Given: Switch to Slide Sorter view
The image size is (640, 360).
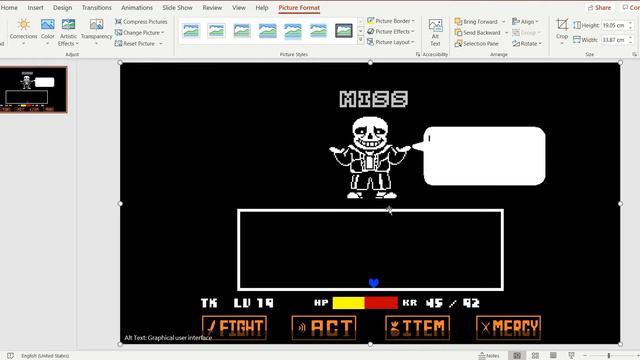Looking at the screenshot, I should 535,356.
